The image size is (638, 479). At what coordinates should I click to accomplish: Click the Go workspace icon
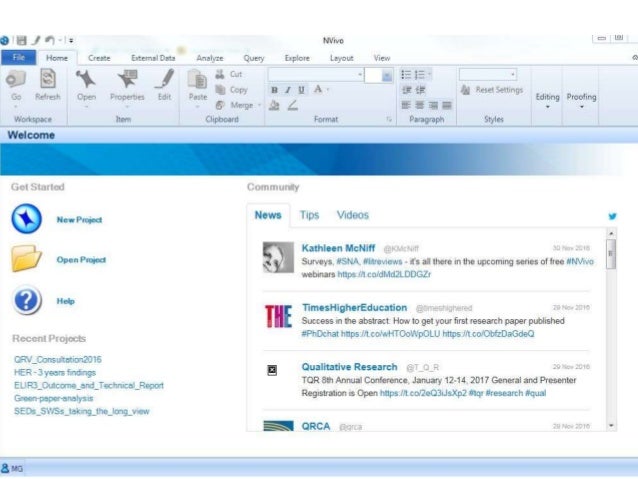(x=15, y=79)
